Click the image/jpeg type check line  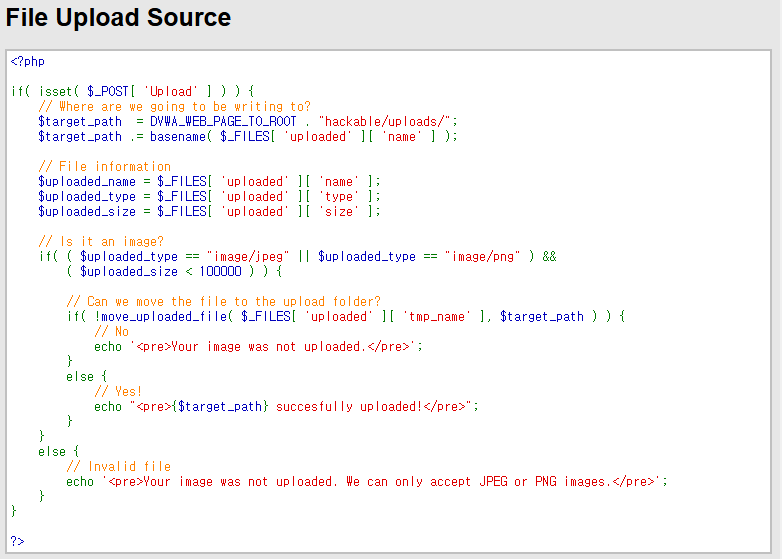tap(298, 256)
